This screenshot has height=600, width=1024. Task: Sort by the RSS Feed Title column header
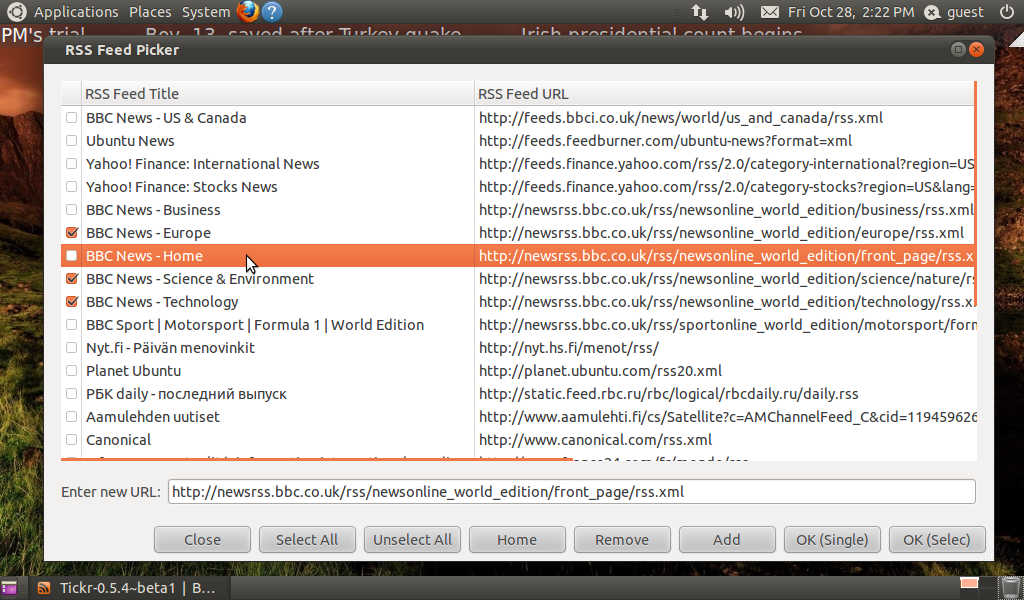coord(278,94)
